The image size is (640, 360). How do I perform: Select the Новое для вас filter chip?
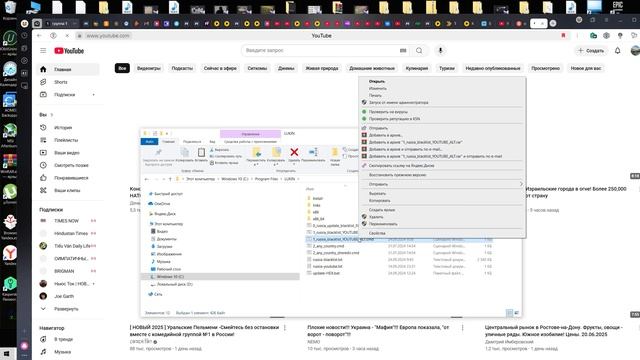(x=586, y=68)
